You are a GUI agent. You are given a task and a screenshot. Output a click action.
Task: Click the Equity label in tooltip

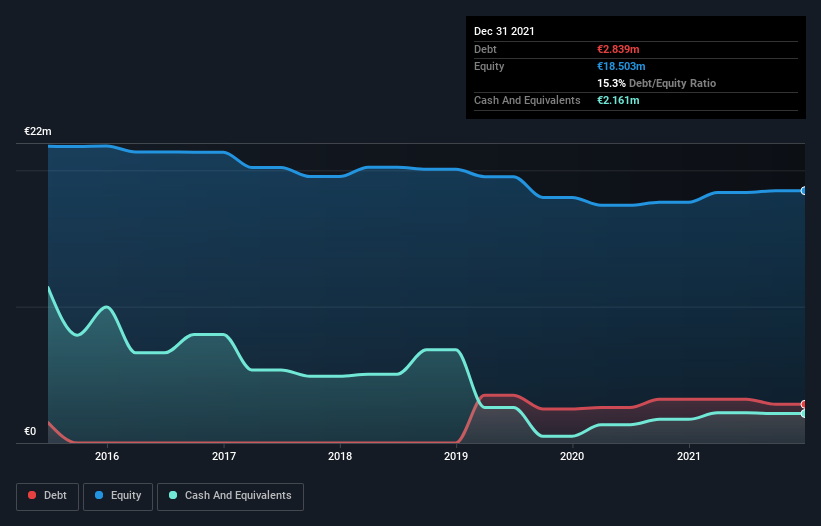489,66
